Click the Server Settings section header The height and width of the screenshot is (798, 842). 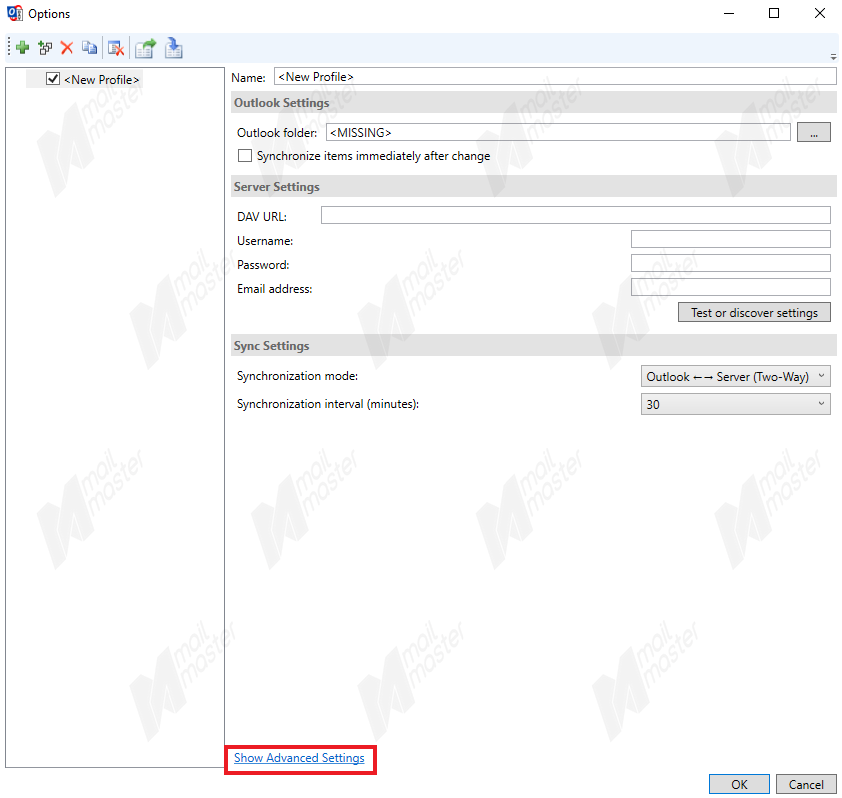click(534, 186)
